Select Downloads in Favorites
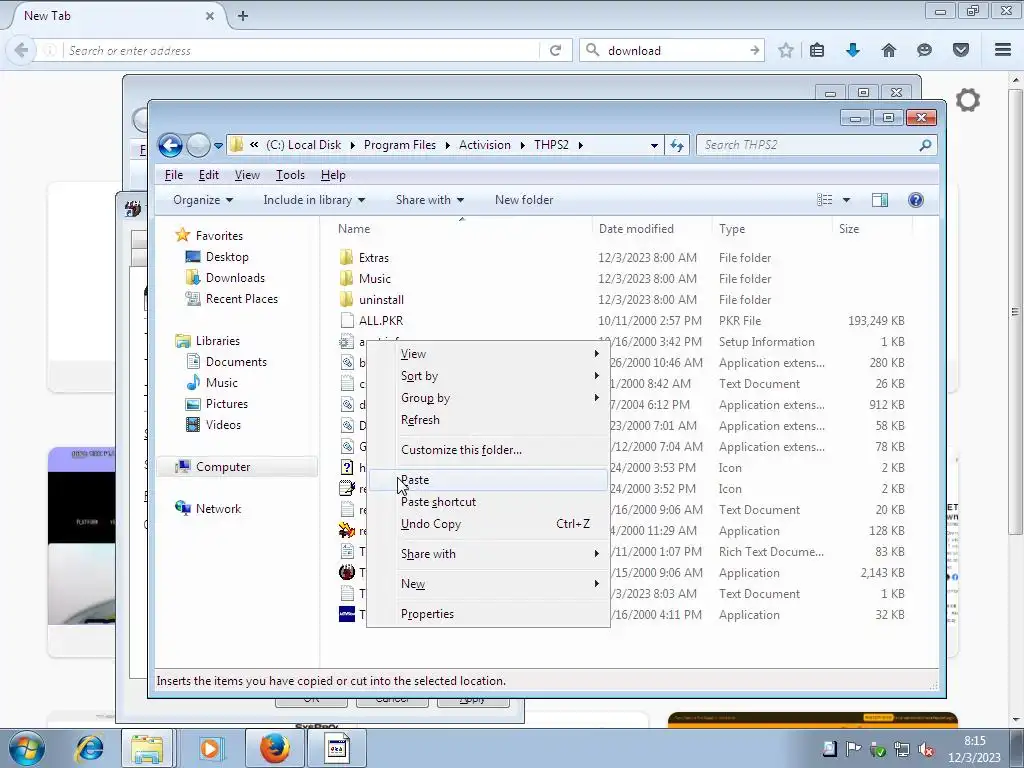This screenshot has width=1024, height=768. (235, 278)
